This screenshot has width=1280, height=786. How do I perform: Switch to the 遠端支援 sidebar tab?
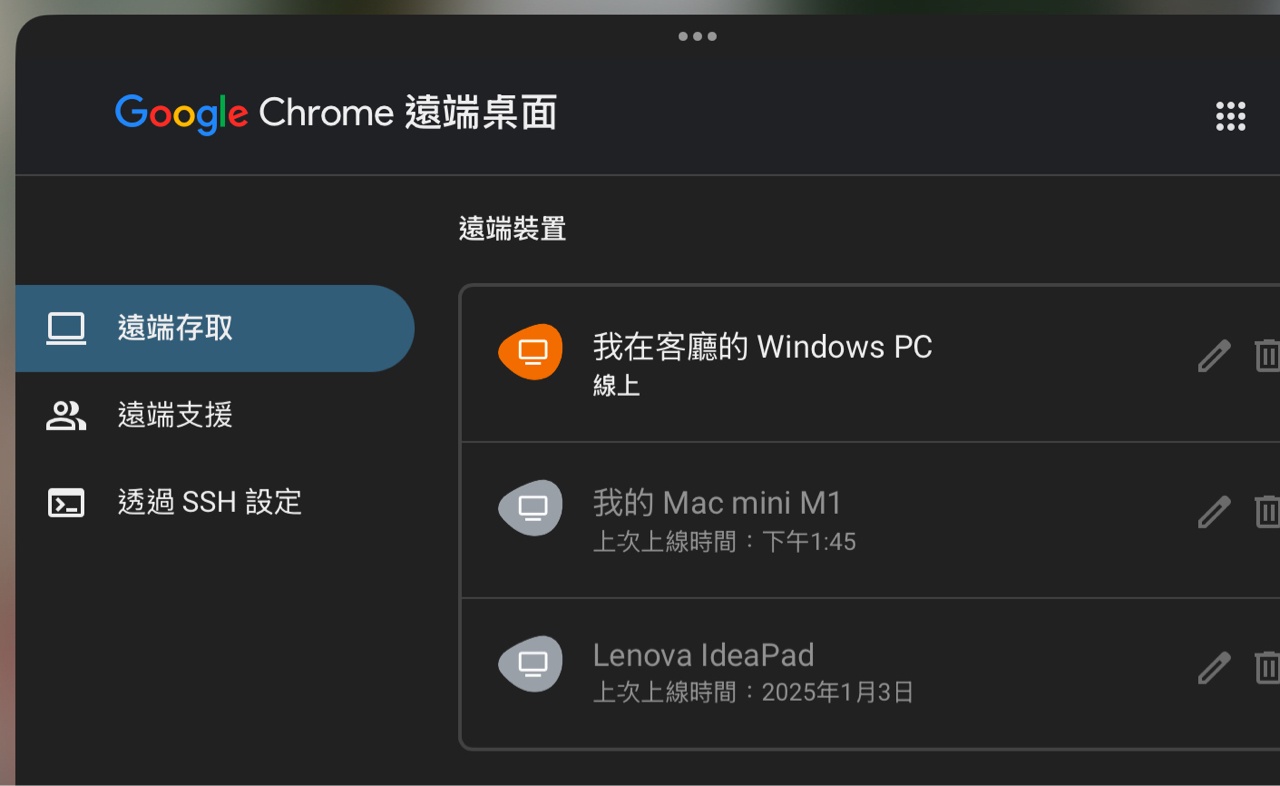tap(175, 415)
